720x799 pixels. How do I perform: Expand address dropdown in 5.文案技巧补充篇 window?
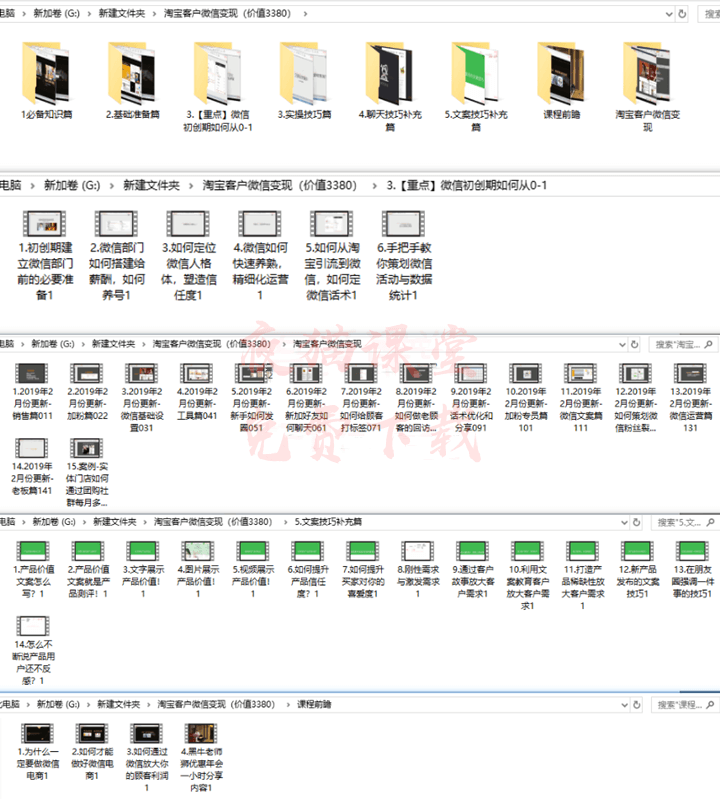[x=624, y=522]
